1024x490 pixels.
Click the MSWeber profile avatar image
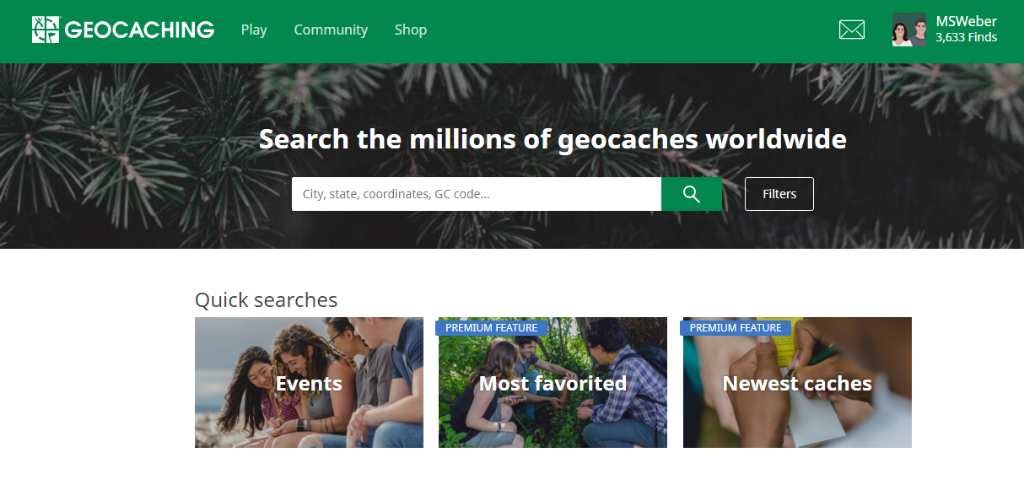tap(909, 30)
